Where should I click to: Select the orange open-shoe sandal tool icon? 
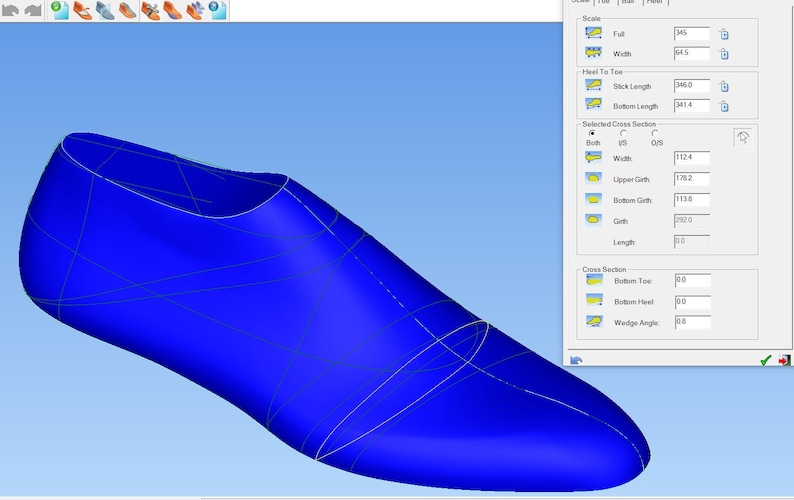[x=82, y=10]
